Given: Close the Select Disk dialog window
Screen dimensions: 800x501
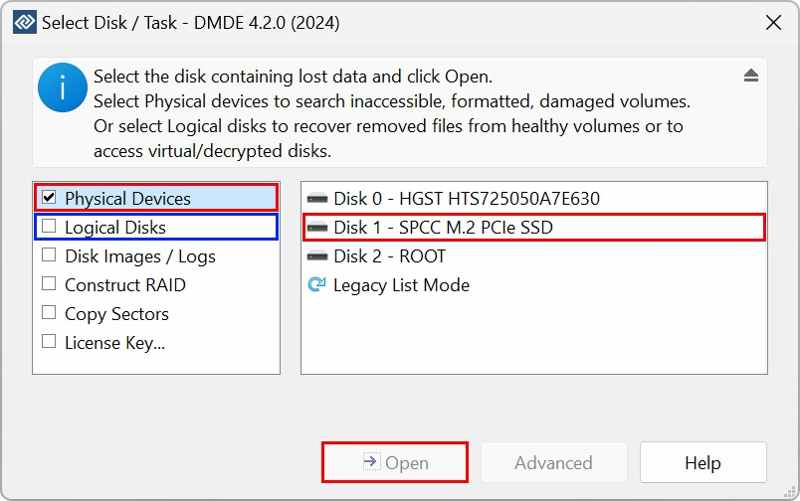Looking at the screenshot, I should coord(772,22).
